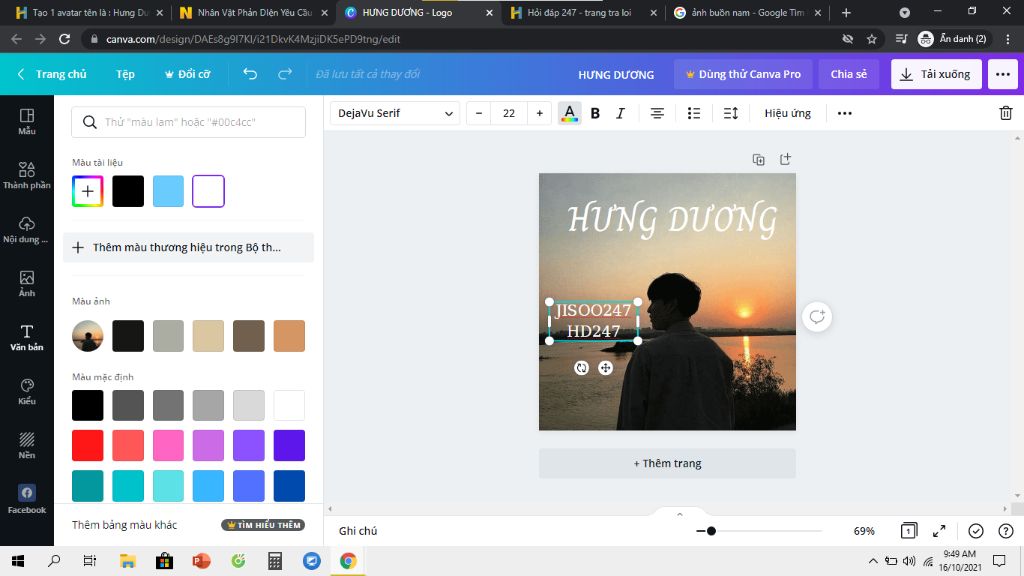Select the white document color swatch
This screenshot has height=576, width=1024.
pos(208,191)
